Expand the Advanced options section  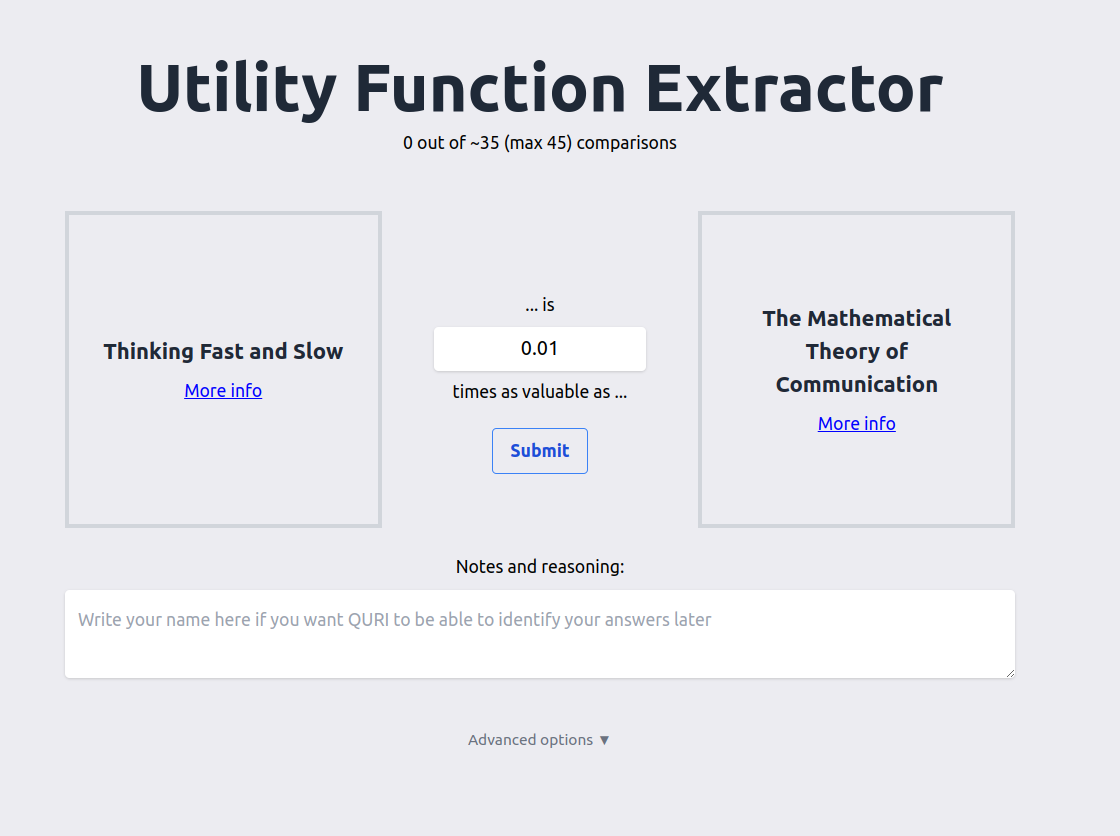539,740
